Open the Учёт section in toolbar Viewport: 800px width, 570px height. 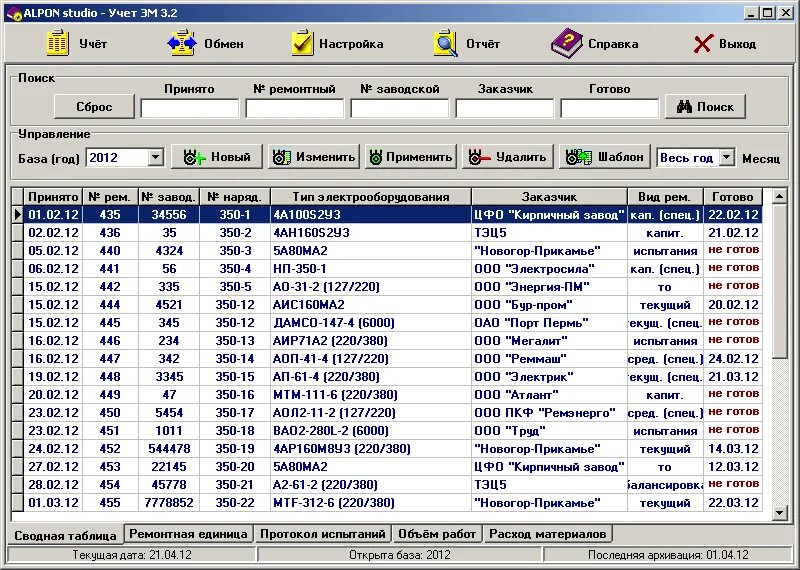[x=77, y=43]
